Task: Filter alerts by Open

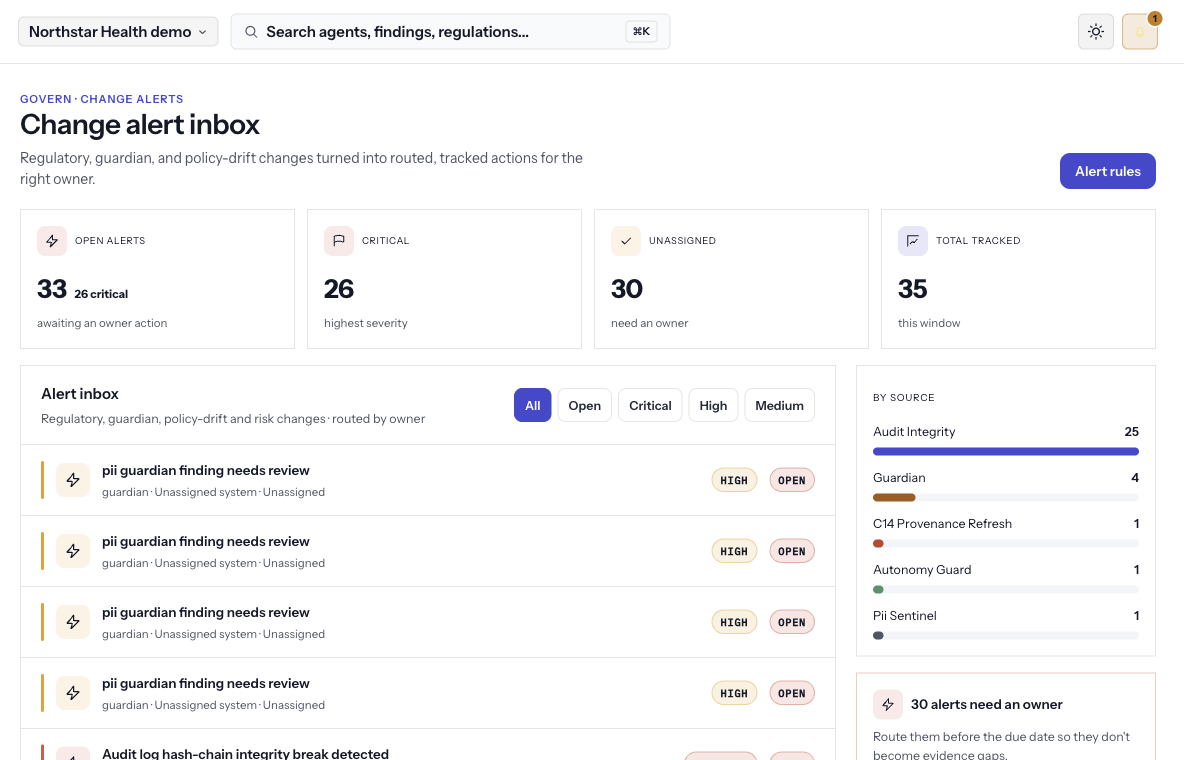Action: coord(584,406)
